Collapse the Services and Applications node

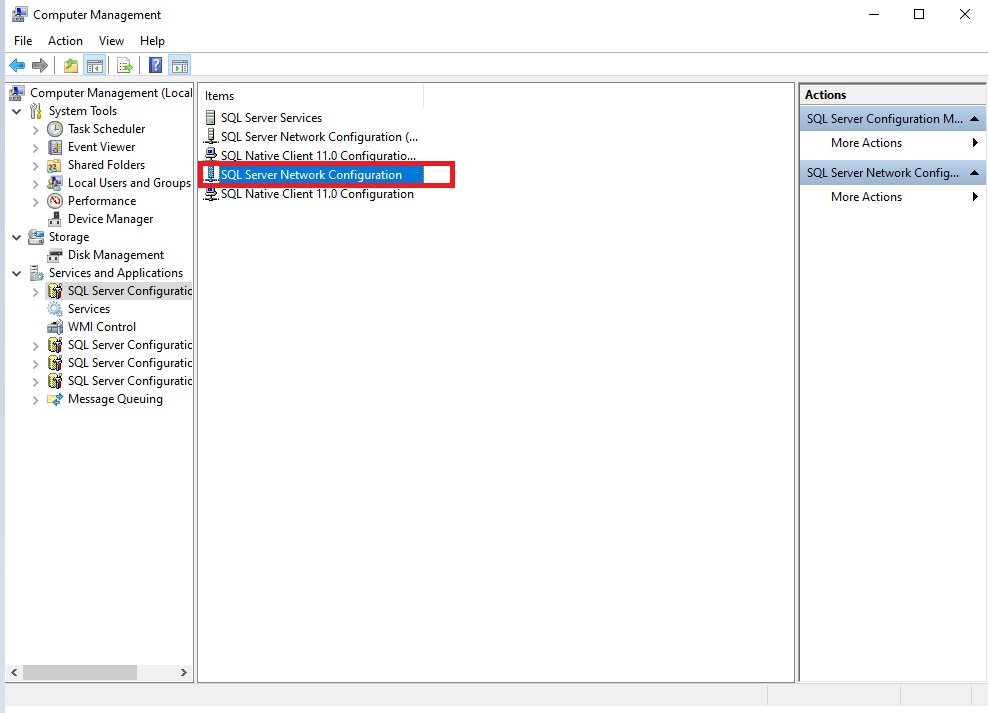16,274
